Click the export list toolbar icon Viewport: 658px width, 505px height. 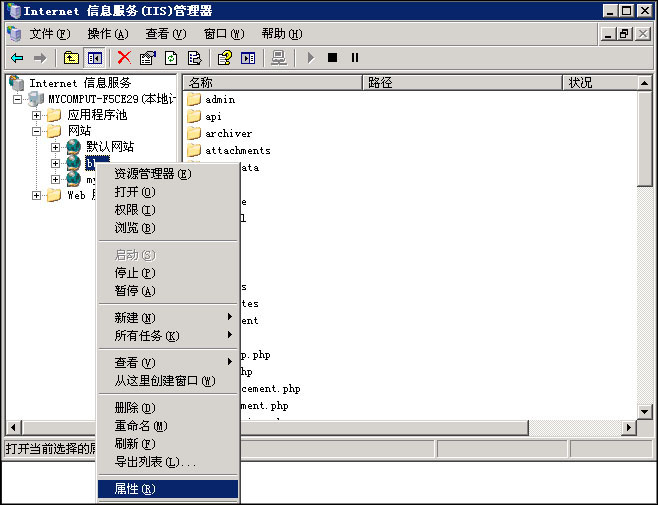tap(194, 58)
